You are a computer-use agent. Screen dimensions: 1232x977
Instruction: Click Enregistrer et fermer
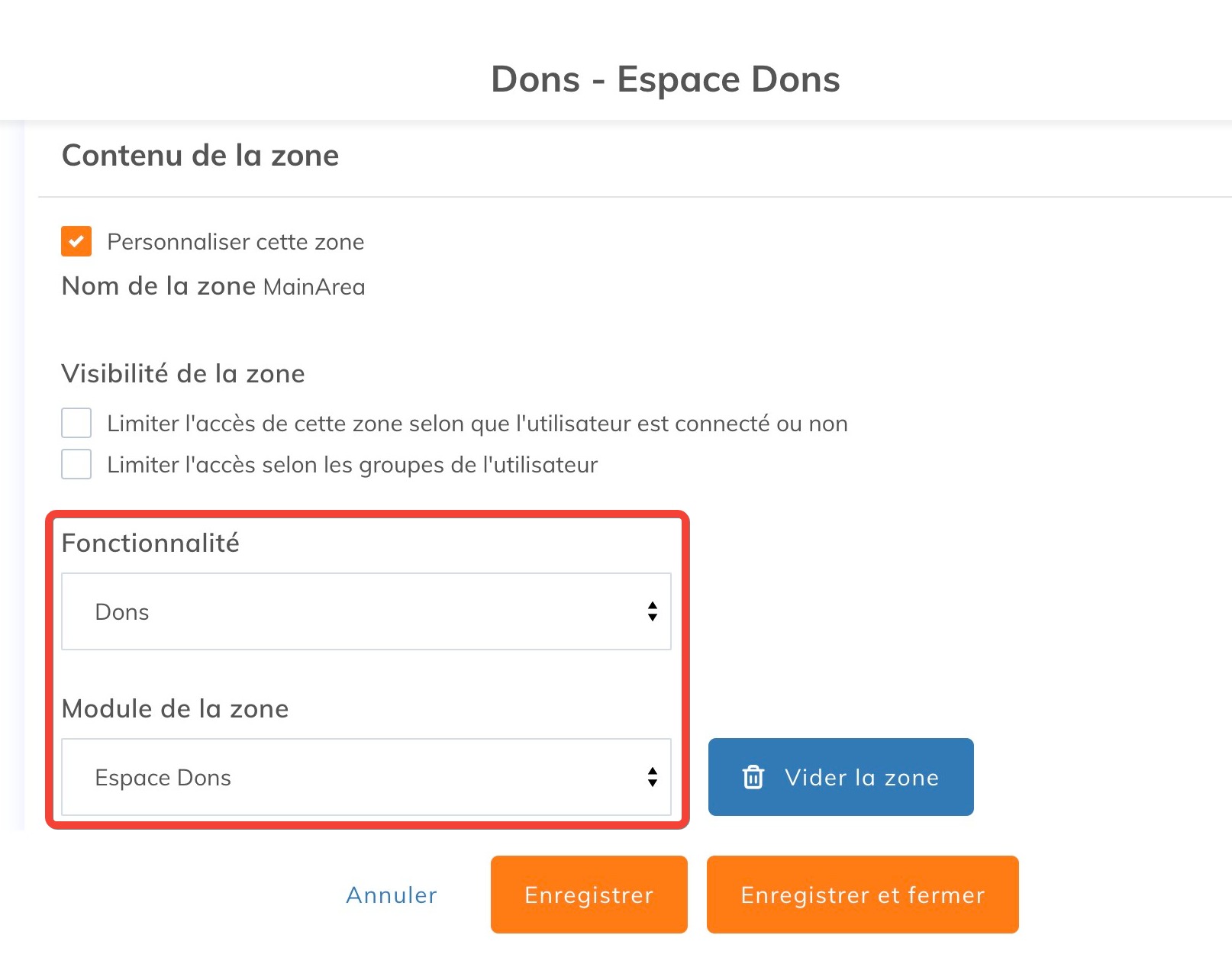863,895
